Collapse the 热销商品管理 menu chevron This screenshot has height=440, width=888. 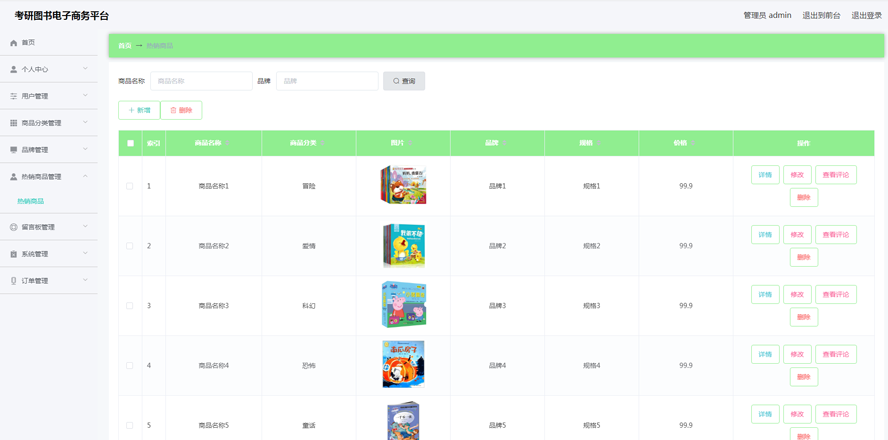pyautogui.click(x=85, y=176)
